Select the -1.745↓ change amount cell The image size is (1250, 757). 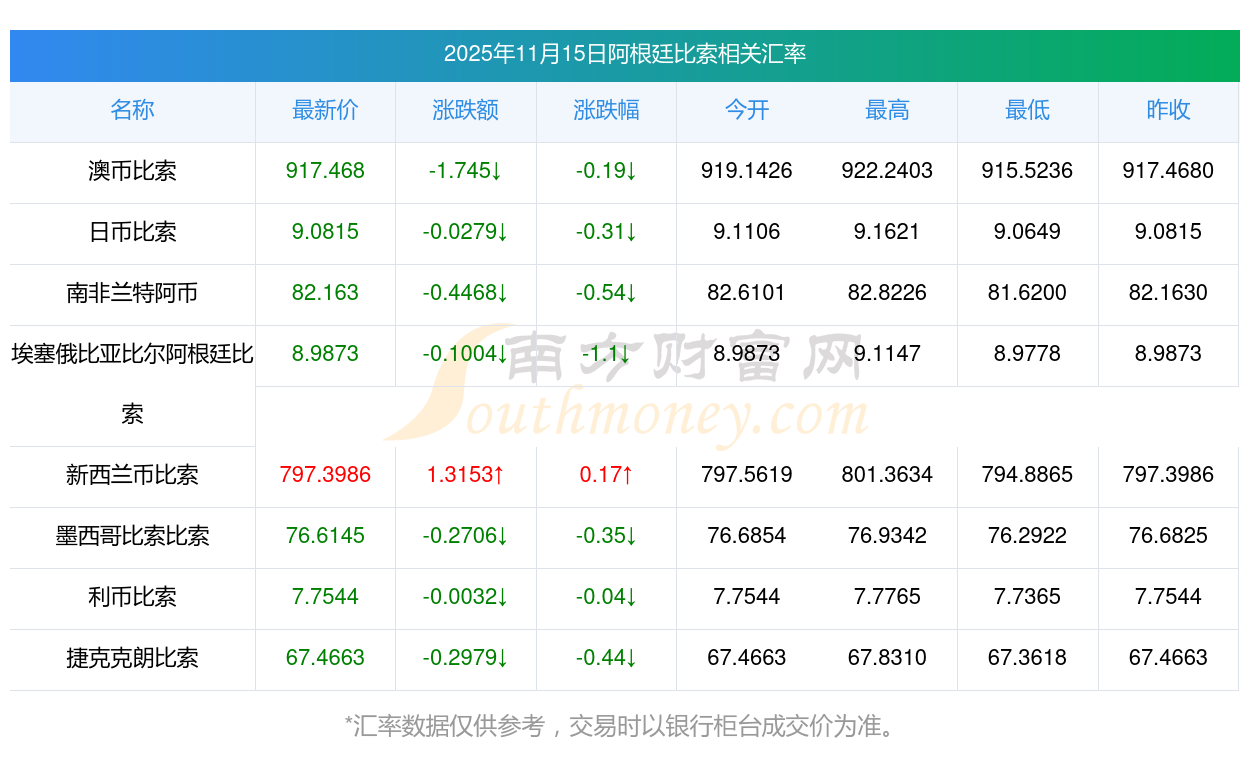coord(465,171)
